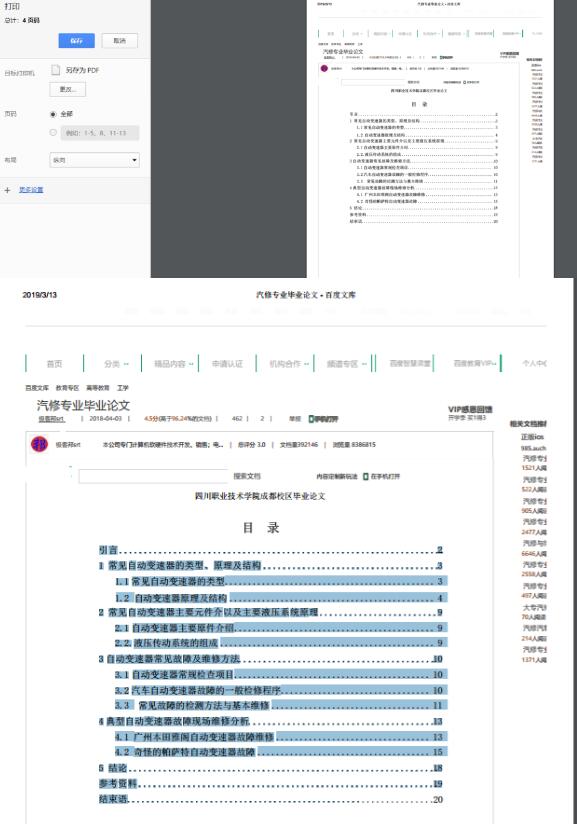Image resolution: width=577 pixels, height=824 pixels.
Task: Click 教育专区 breadcrumb link
Action: (x=67, y=388)
